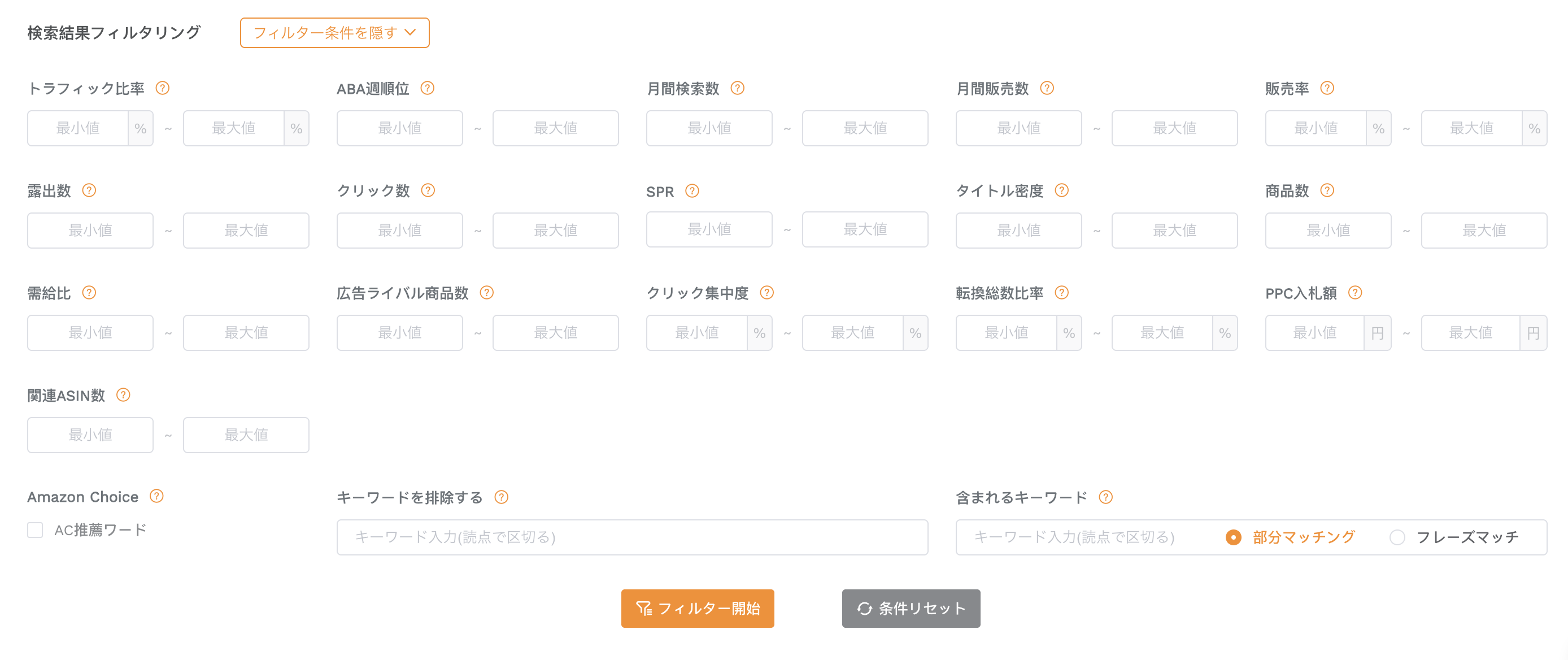1568x660 pixels.
Task: Open question mark next to クリック集中度
Action: 767,293
